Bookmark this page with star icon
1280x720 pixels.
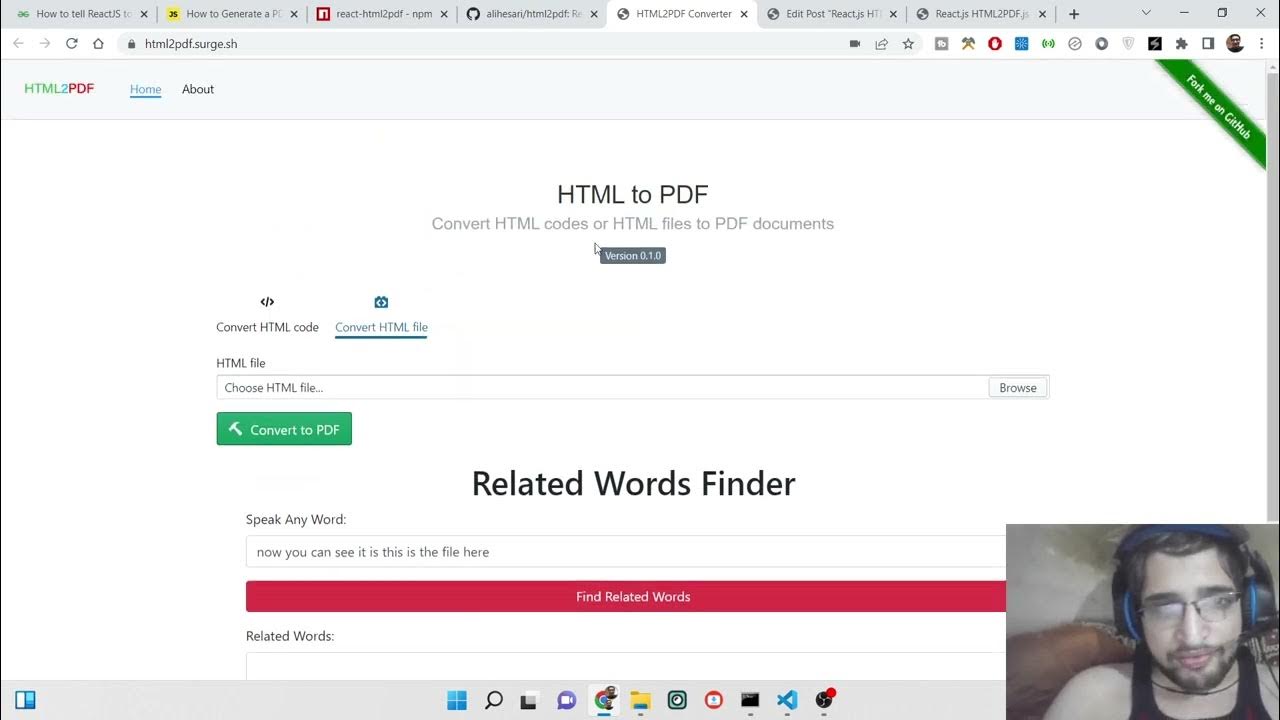(x=908, y=44)
